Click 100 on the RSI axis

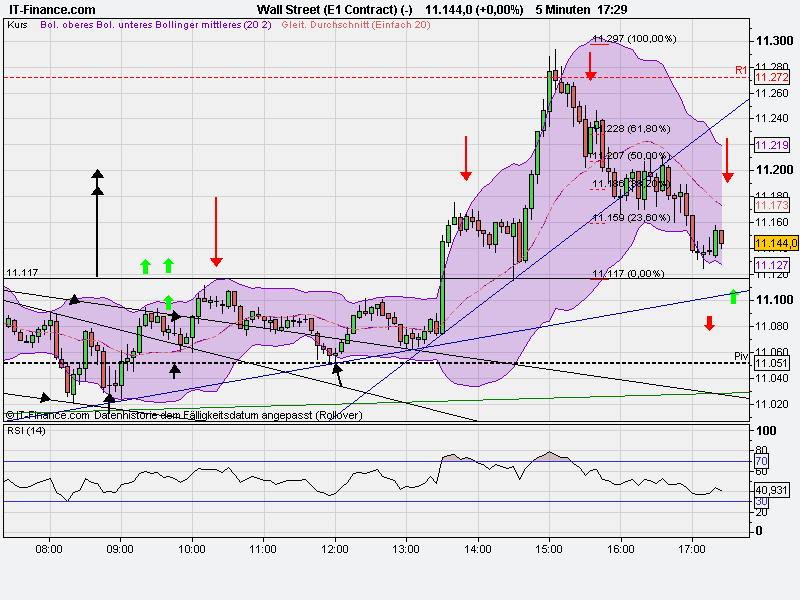pyautogui.click(x=766, y=431)
